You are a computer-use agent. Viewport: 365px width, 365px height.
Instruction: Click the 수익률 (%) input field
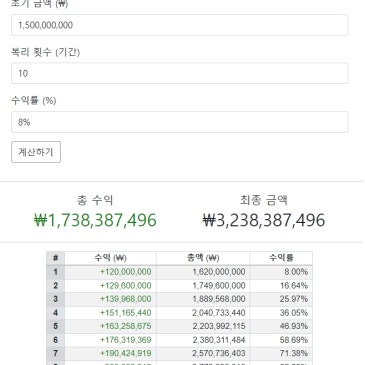pos(180,122)
